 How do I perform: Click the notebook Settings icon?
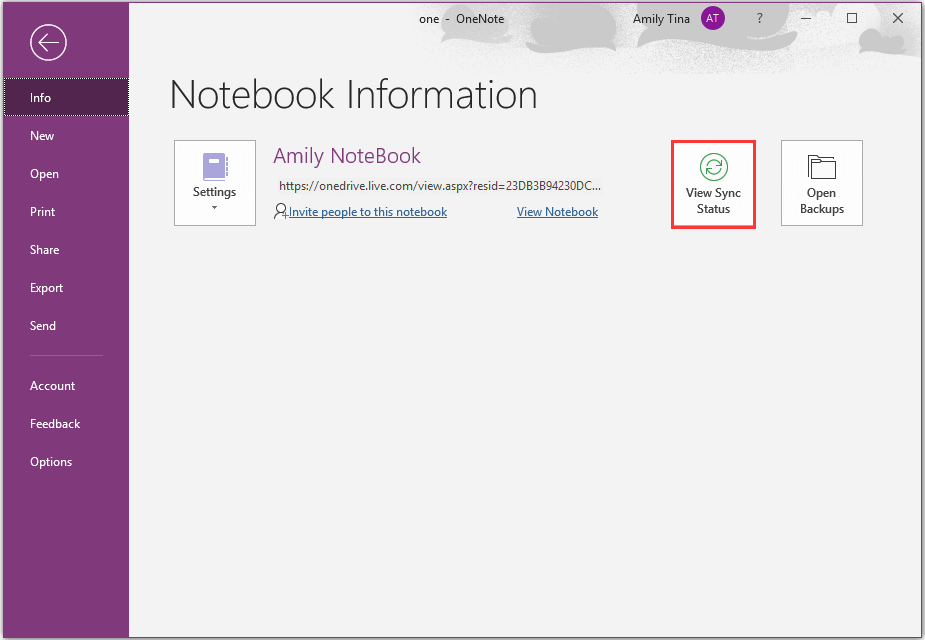(215, 166)
